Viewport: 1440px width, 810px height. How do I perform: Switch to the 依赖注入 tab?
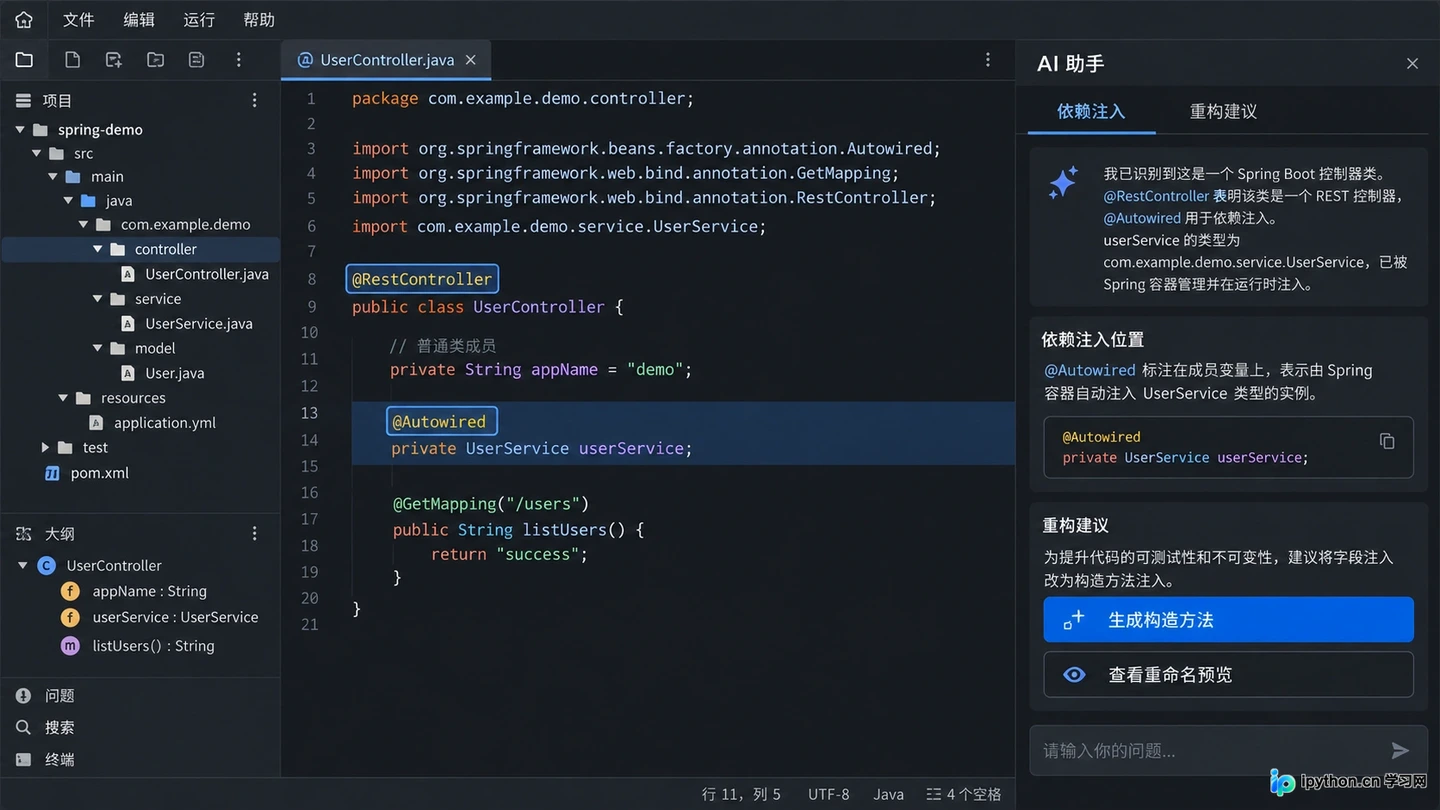[x=1091, y=111]
